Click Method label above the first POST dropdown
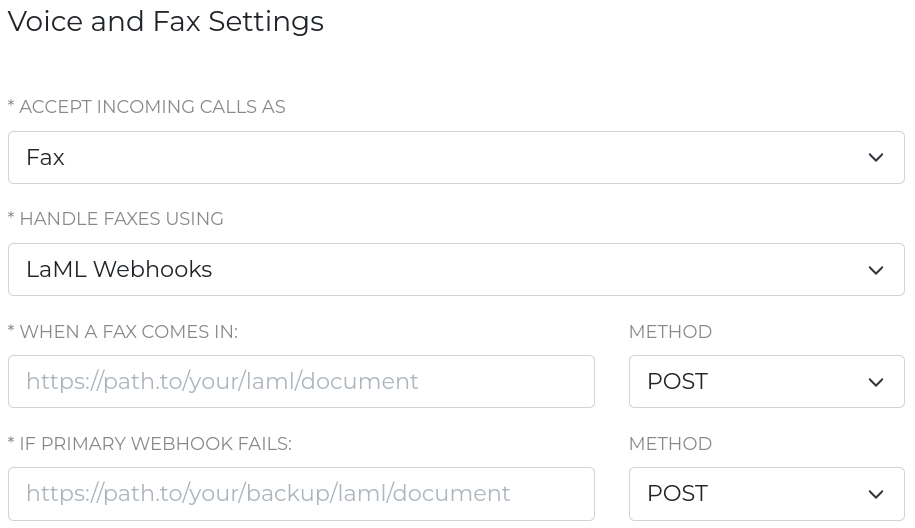915x528 pixels. coord(670,332)
